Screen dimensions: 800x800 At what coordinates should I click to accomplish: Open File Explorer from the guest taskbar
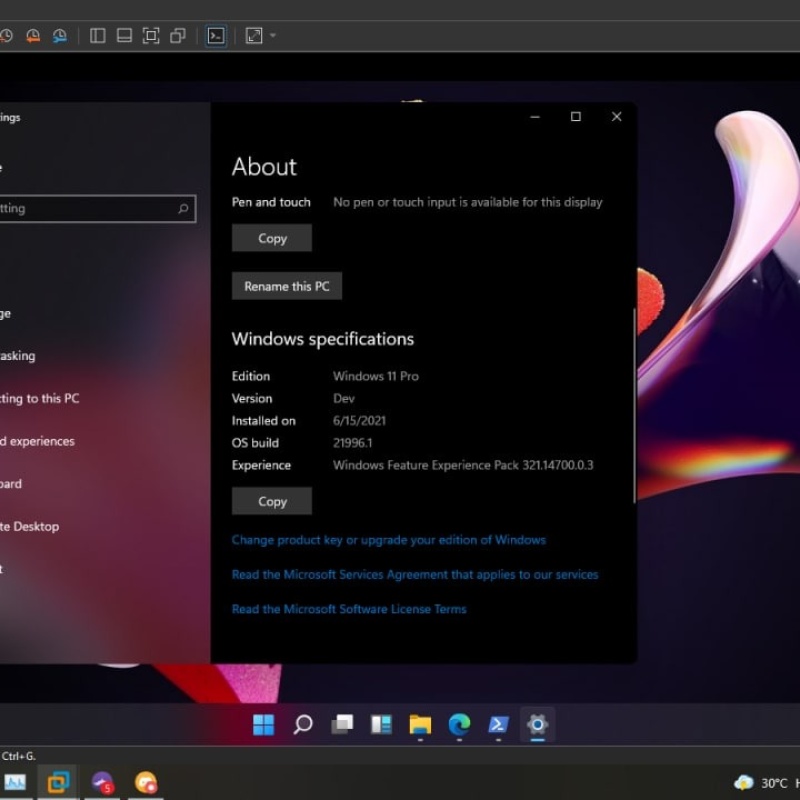click(x=420, y=724)
